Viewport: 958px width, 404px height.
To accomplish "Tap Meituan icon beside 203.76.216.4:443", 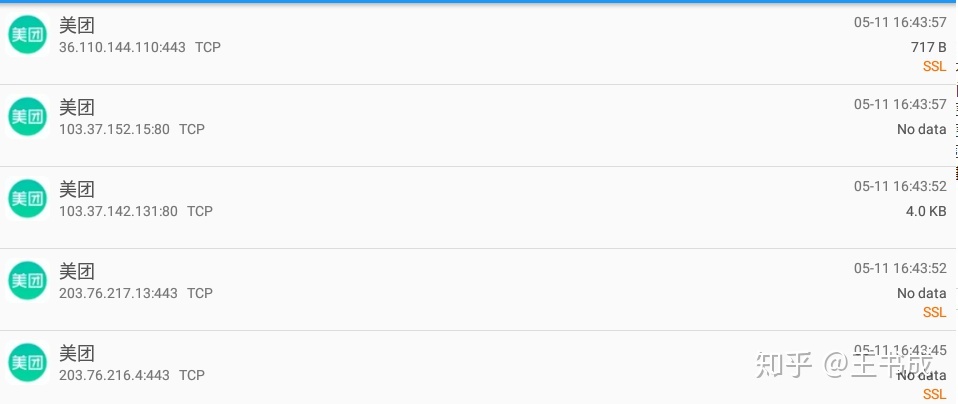I will click(x=27, y=362).
